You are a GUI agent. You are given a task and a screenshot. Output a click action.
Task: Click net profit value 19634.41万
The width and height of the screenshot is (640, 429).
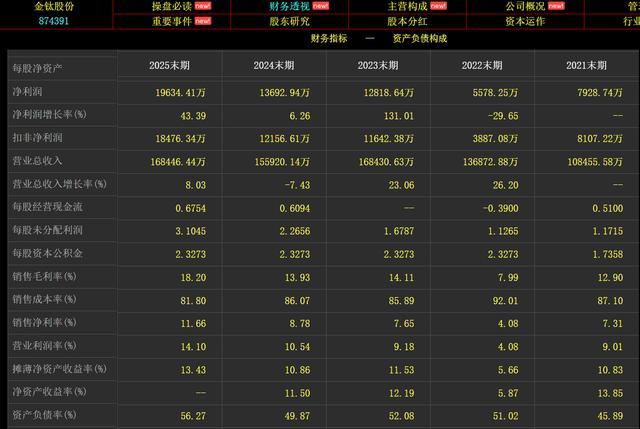click(x=180, y=93)
